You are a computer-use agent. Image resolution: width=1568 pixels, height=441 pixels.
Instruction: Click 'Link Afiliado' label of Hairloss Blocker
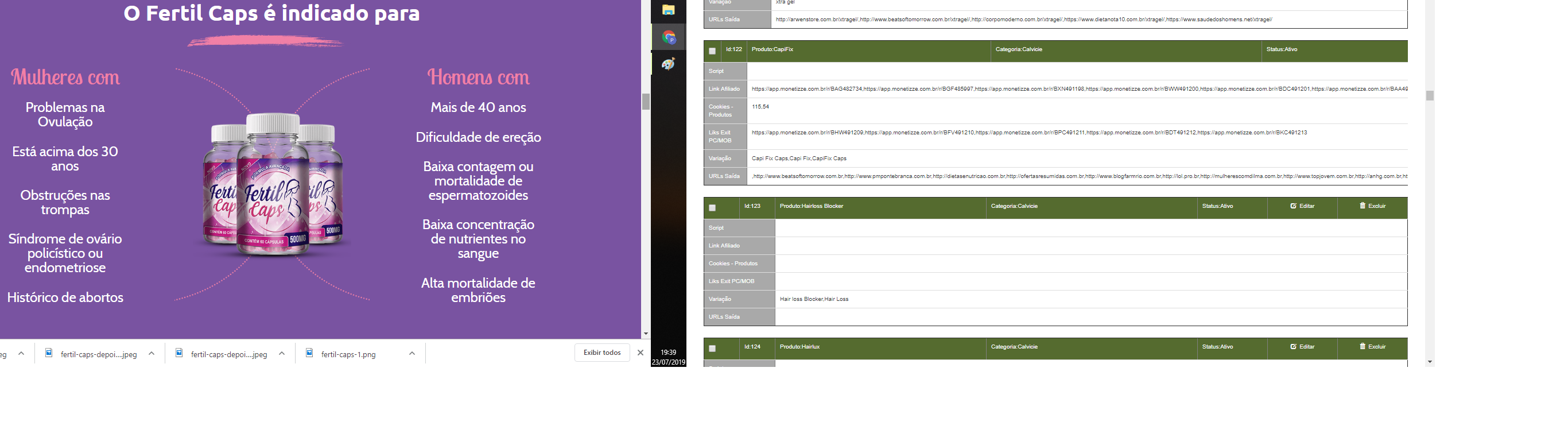[x=724, y=245]
